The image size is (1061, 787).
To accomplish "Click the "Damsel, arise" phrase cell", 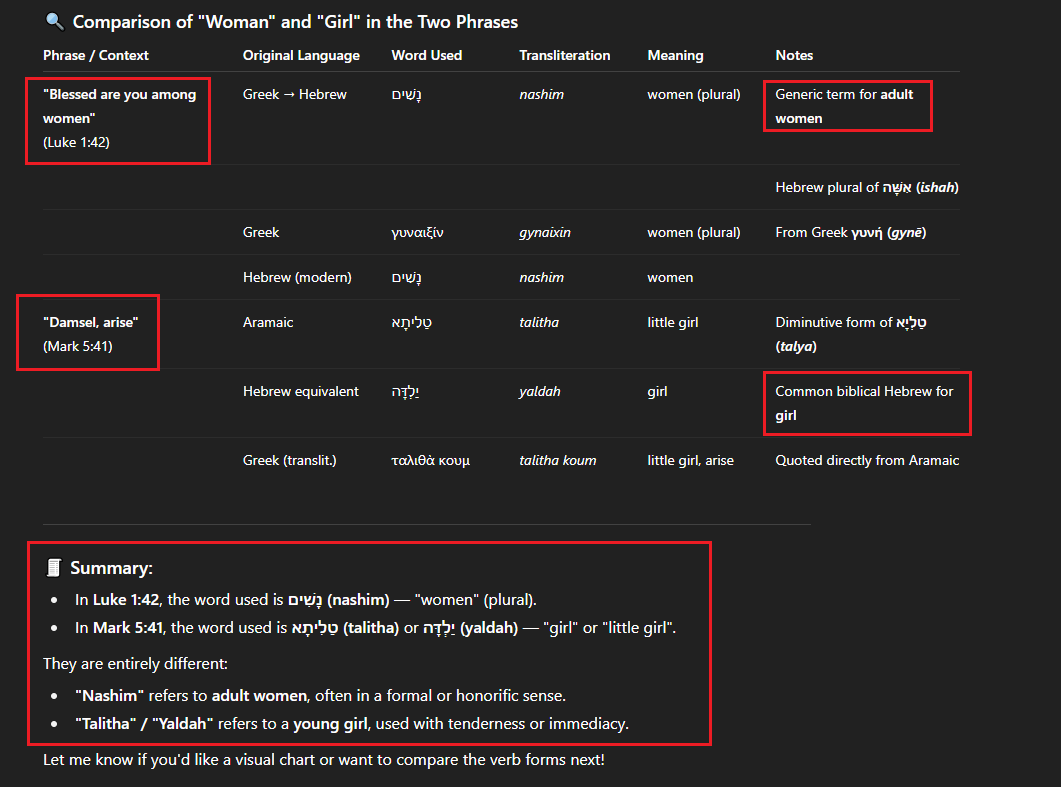I will click(x=91, y=322).
